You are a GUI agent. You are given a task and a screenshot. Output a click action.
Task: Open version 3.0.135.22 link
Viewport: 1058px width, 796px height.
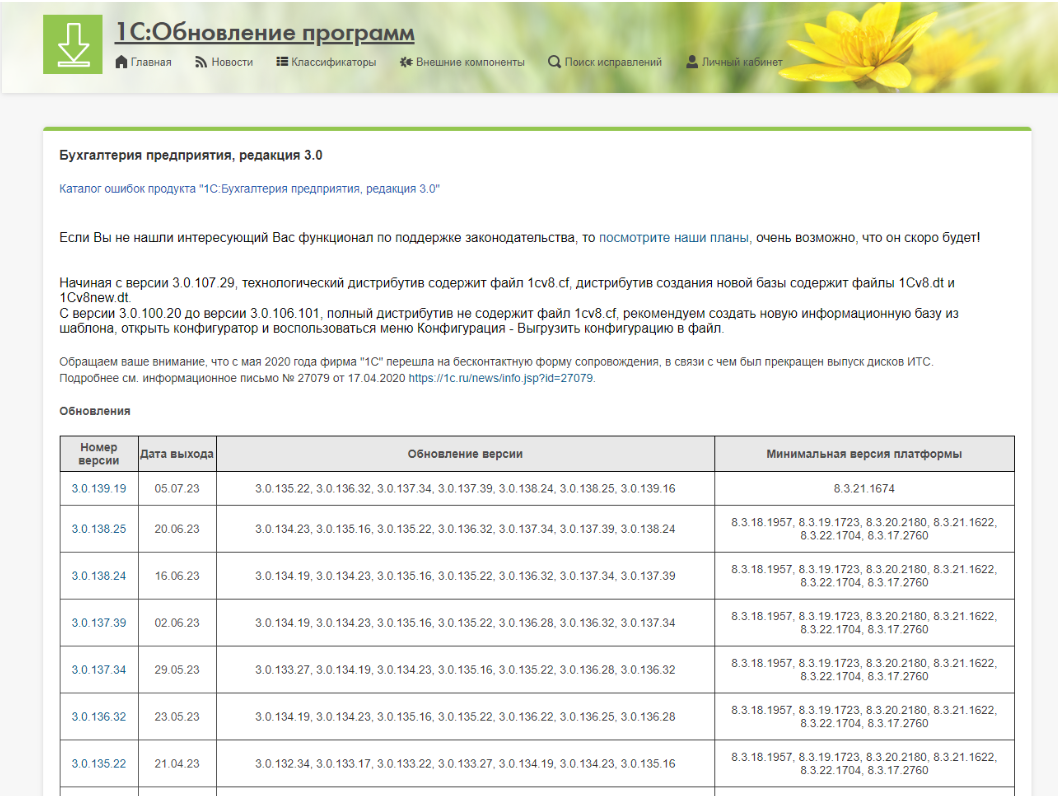click(x=99, y=764)
